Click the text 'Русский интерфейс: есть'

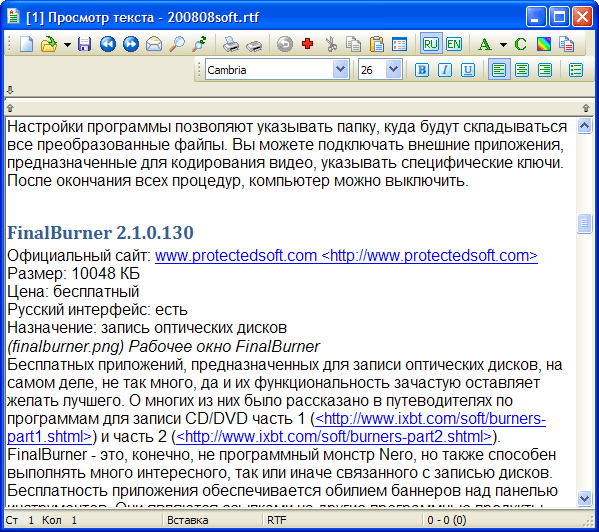tap(97, 309)
